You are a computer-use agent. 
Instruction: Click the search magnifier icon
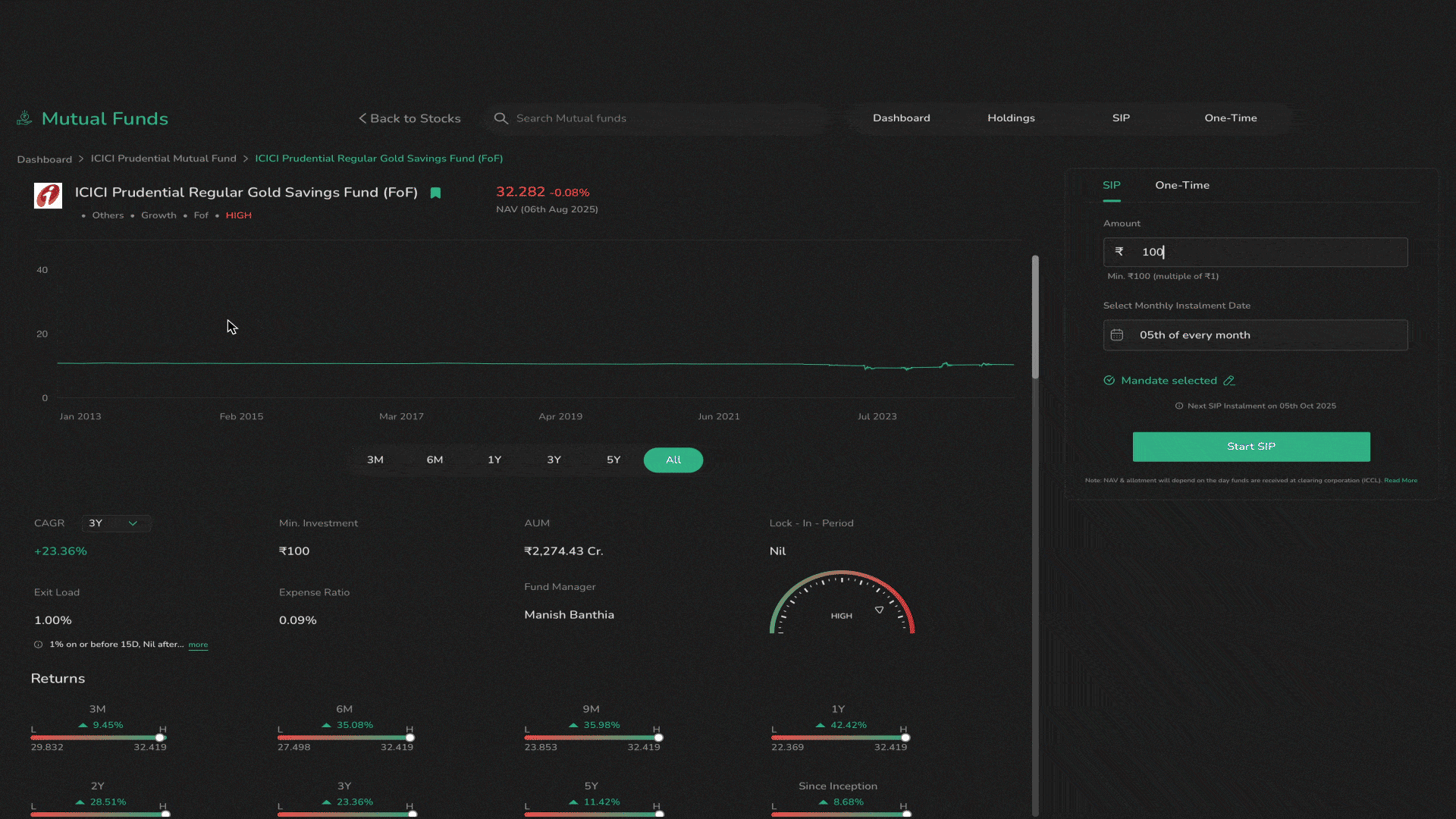(x=500, y=118)
